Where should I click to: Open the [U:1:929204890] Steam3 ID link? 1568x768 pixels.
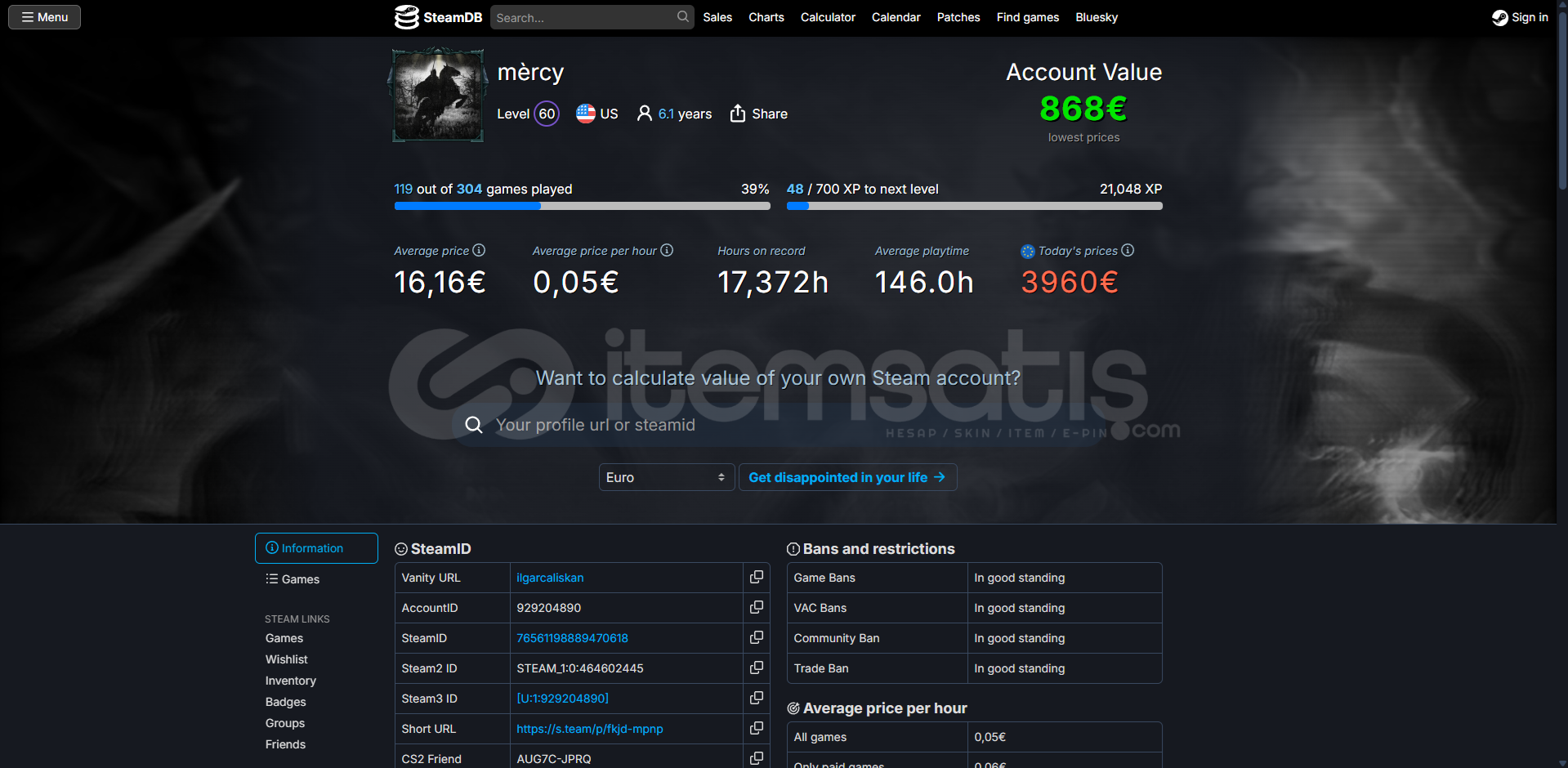pos(562,699)
